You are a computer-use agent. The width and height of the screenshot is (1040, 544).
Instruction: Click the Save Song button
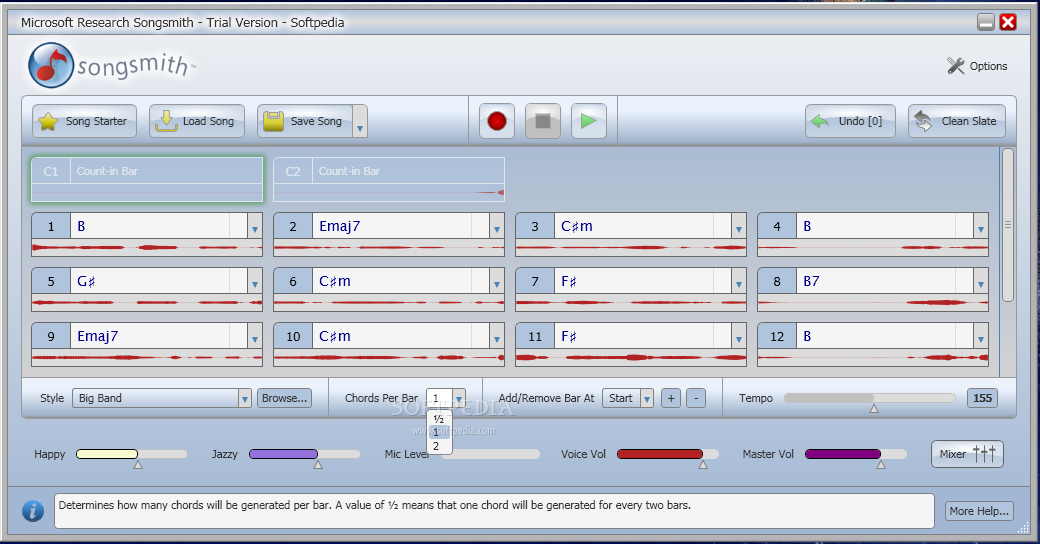(305, 121)
